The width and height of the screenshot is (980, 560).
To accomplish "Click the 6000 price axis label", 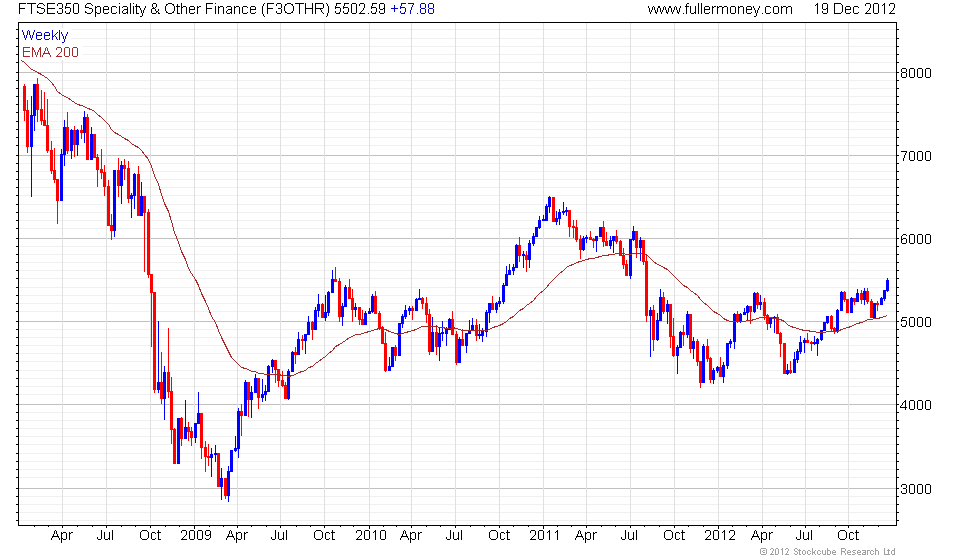I will 916,239.
